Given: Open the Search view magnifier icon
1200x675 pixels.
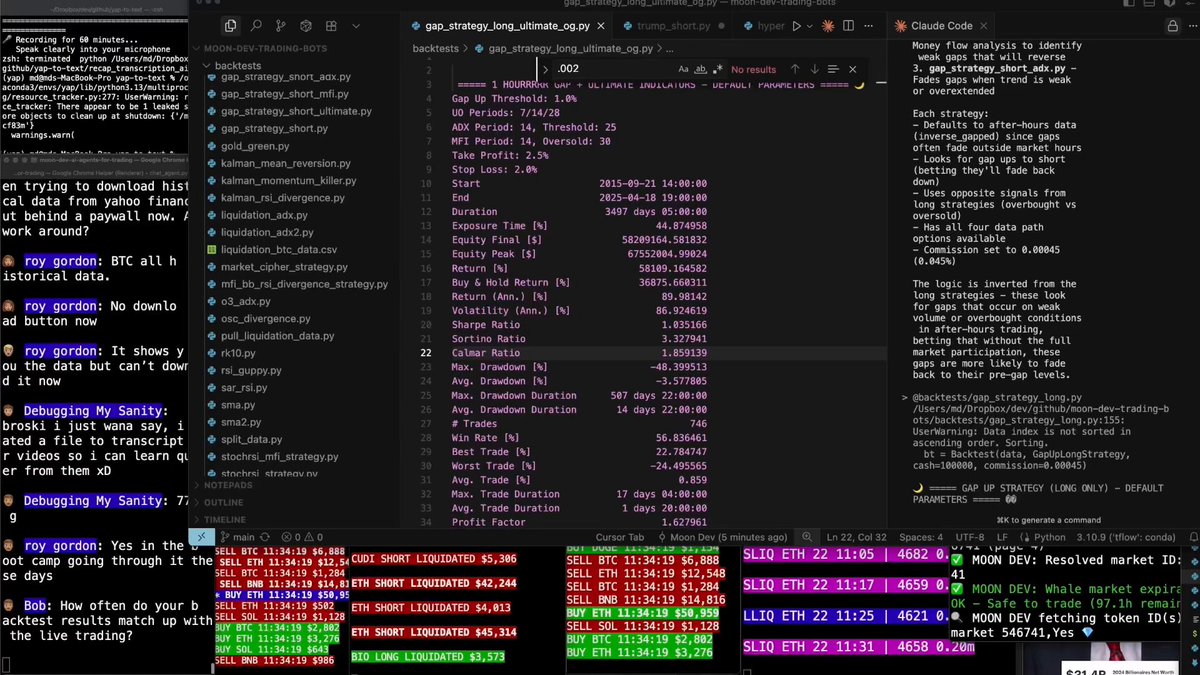Looking at the screenshot, I should [x=257, y=25].
